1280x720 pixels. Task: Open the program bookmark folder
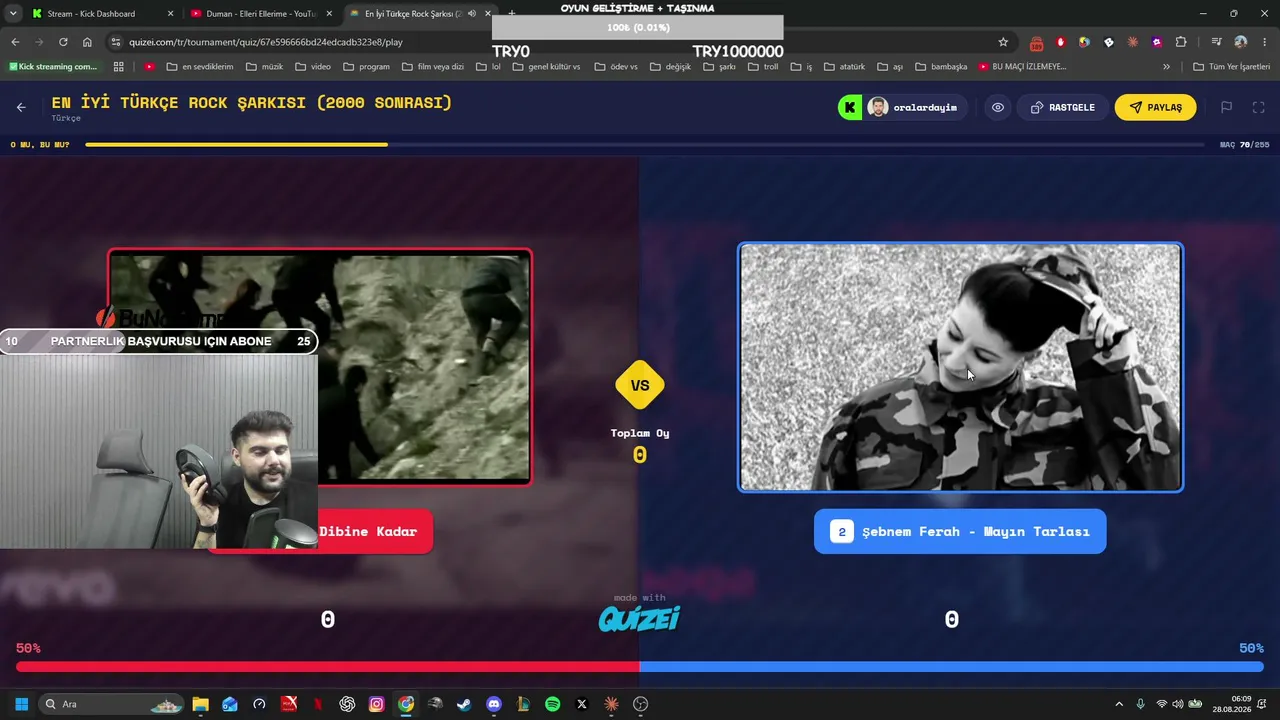(366, 67)
